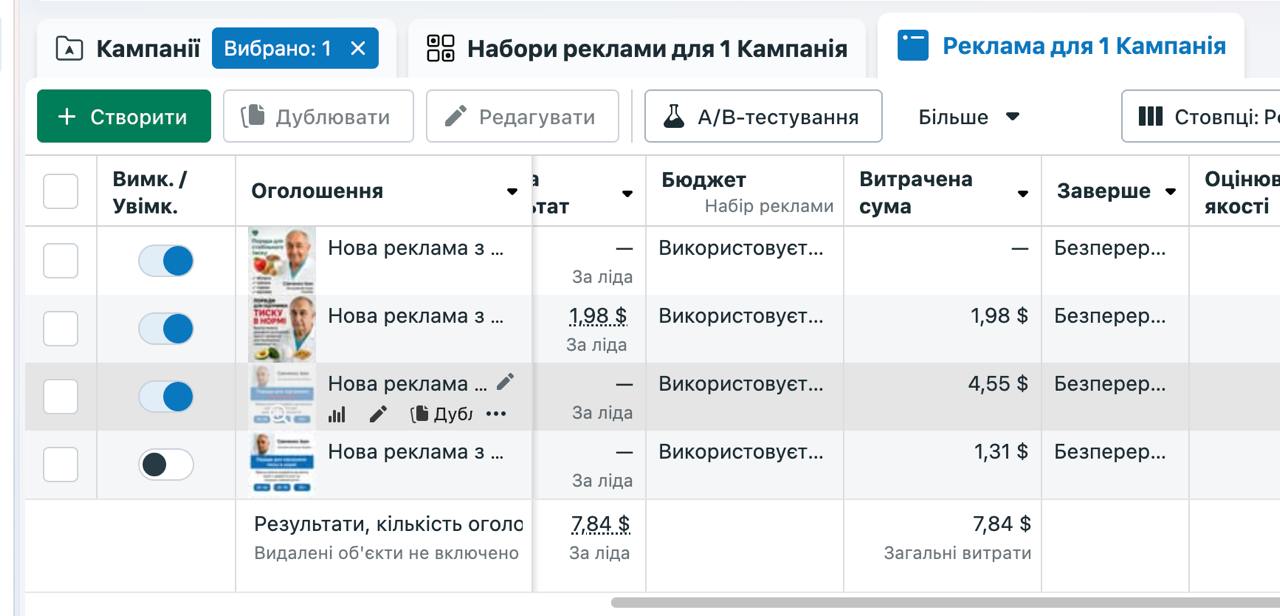
Task: Select checkbox of the 1,31 $ ad row
Action: pos(61,465)
